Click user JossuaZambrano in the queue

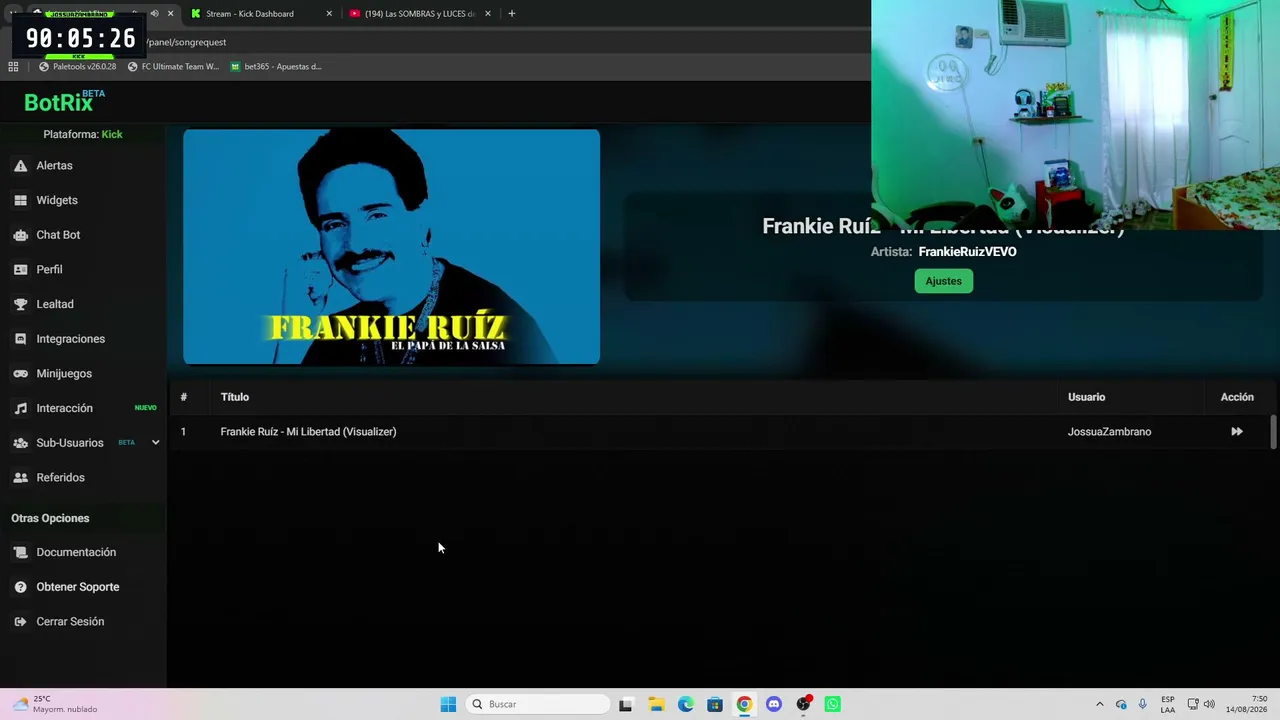point(1109,432)
